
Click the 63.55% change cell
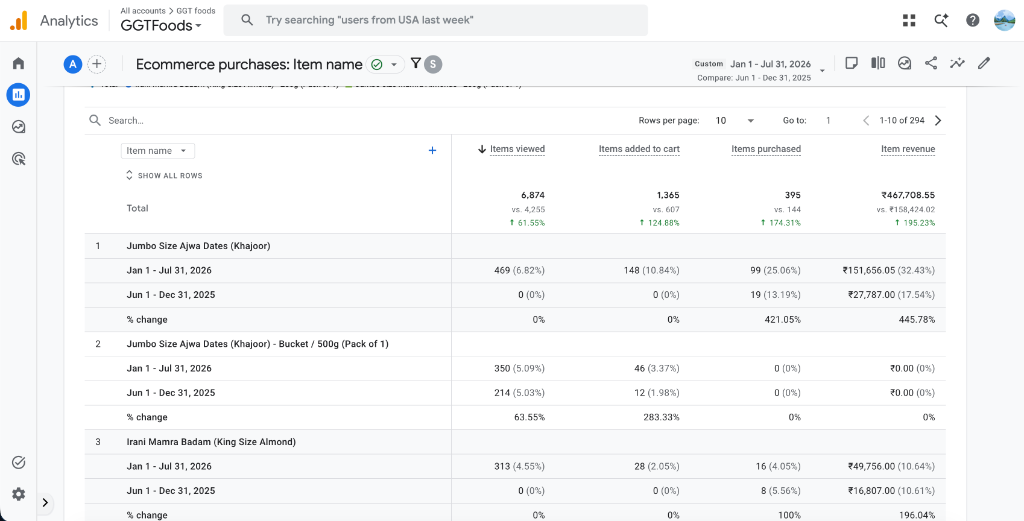[x=528, y=417]
